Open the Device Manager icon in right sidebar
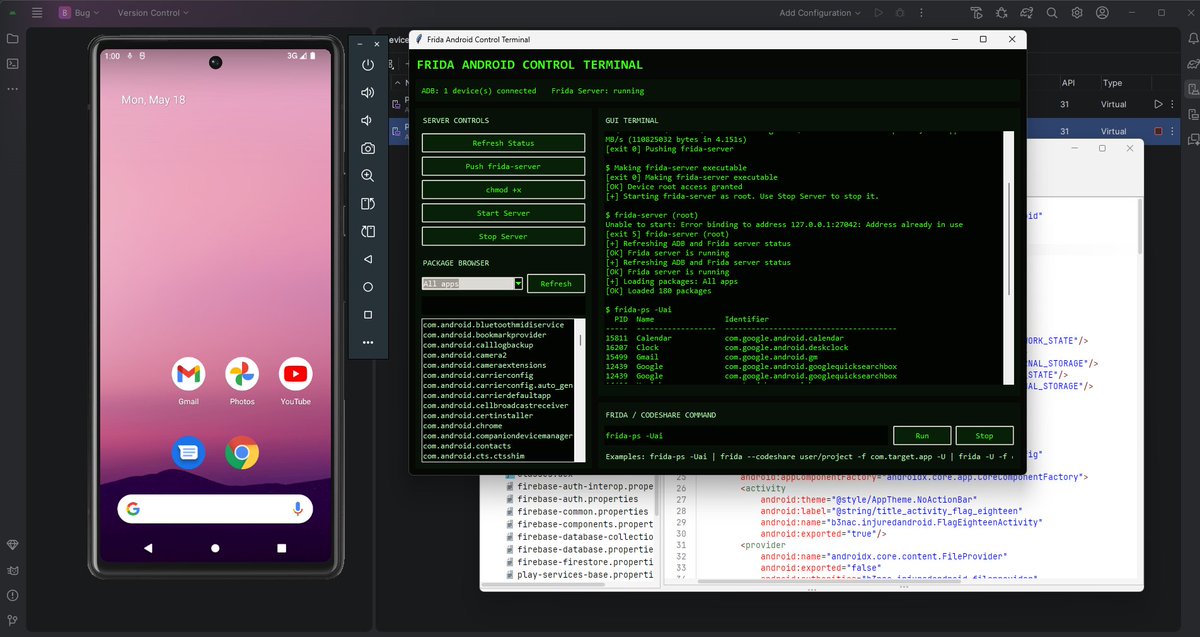Image resolution: width=1200 pixels, height=637 pixels. [x=1192, y=88]
